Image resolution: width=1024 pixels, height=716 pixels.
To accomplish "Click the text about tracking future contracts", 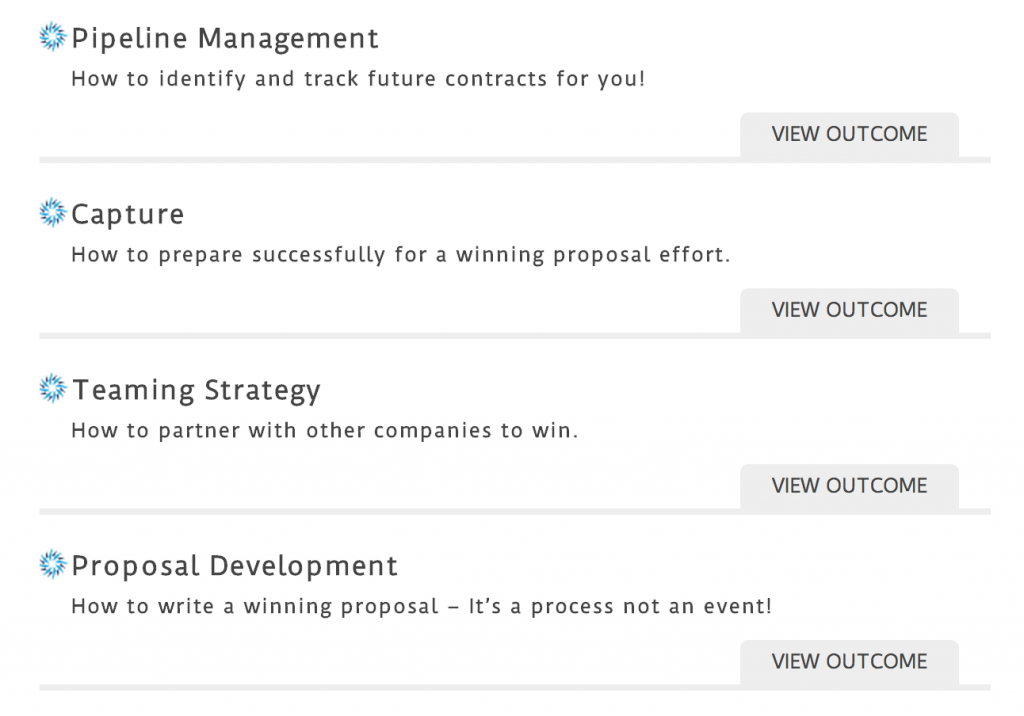I will point(358,79).
